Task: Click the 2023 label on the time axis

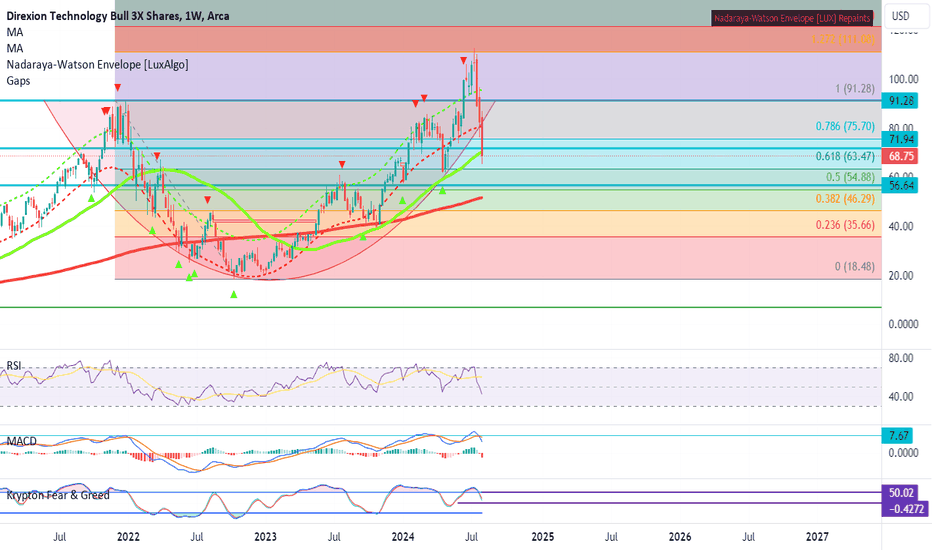Action: (266, 537)
